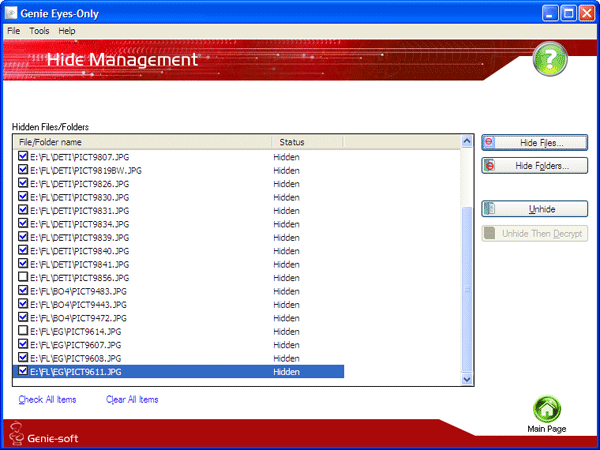Toggle checkbox next to PICT9831.JPG

(23, 209)
